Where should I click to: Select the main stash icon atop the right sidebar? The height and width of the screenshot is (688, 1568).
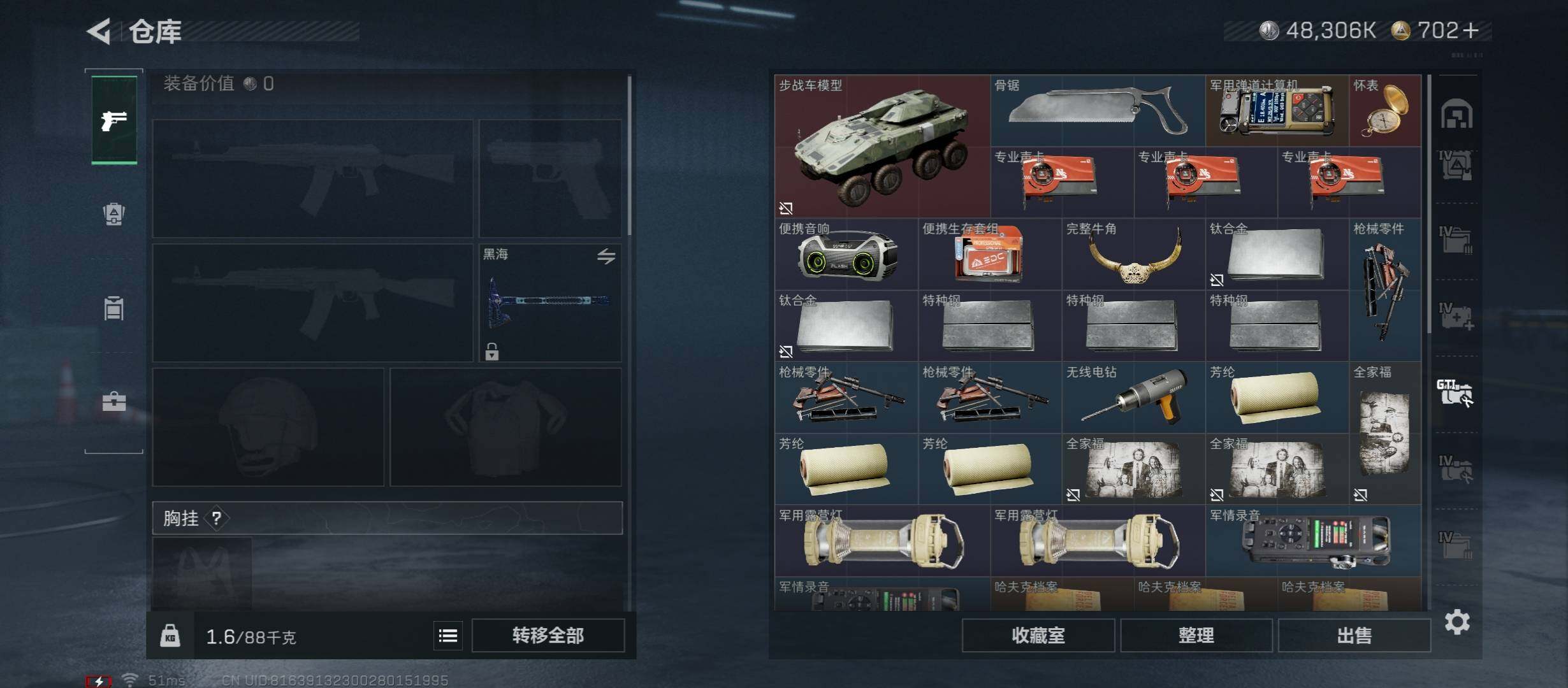[x=1456, y=114]
